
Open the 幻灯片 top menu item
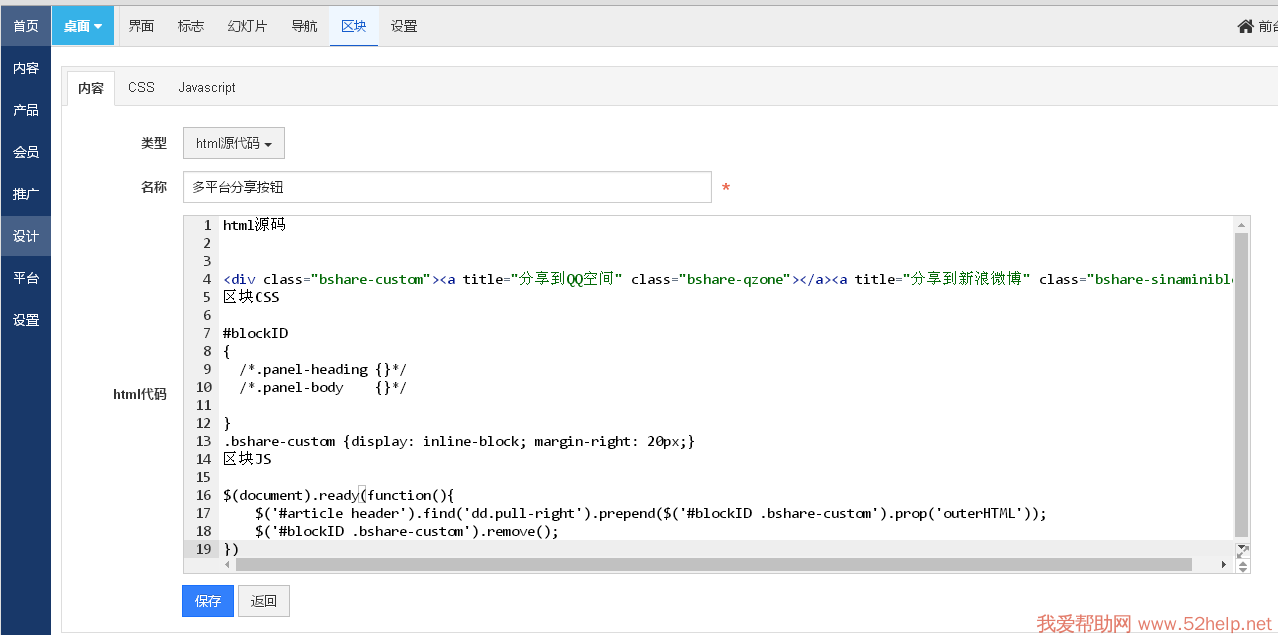(x=247, y=26)
